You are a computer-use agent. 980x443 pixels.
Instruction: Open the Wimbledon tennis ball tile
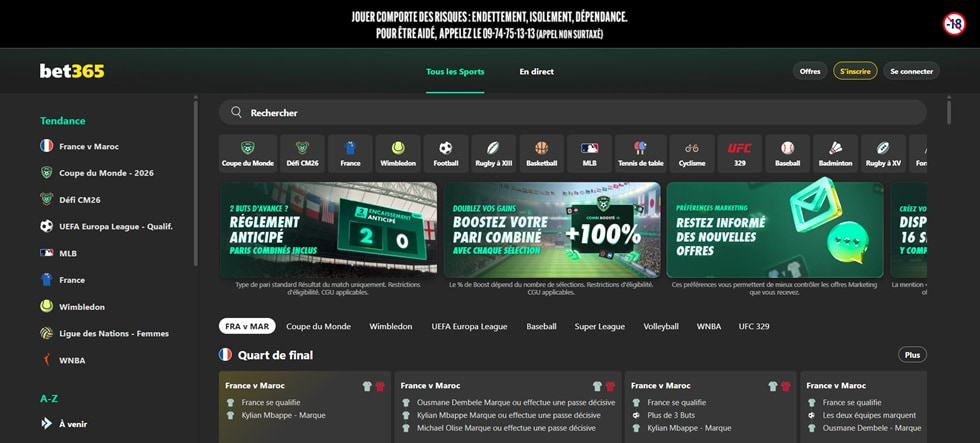coord(398,154)
